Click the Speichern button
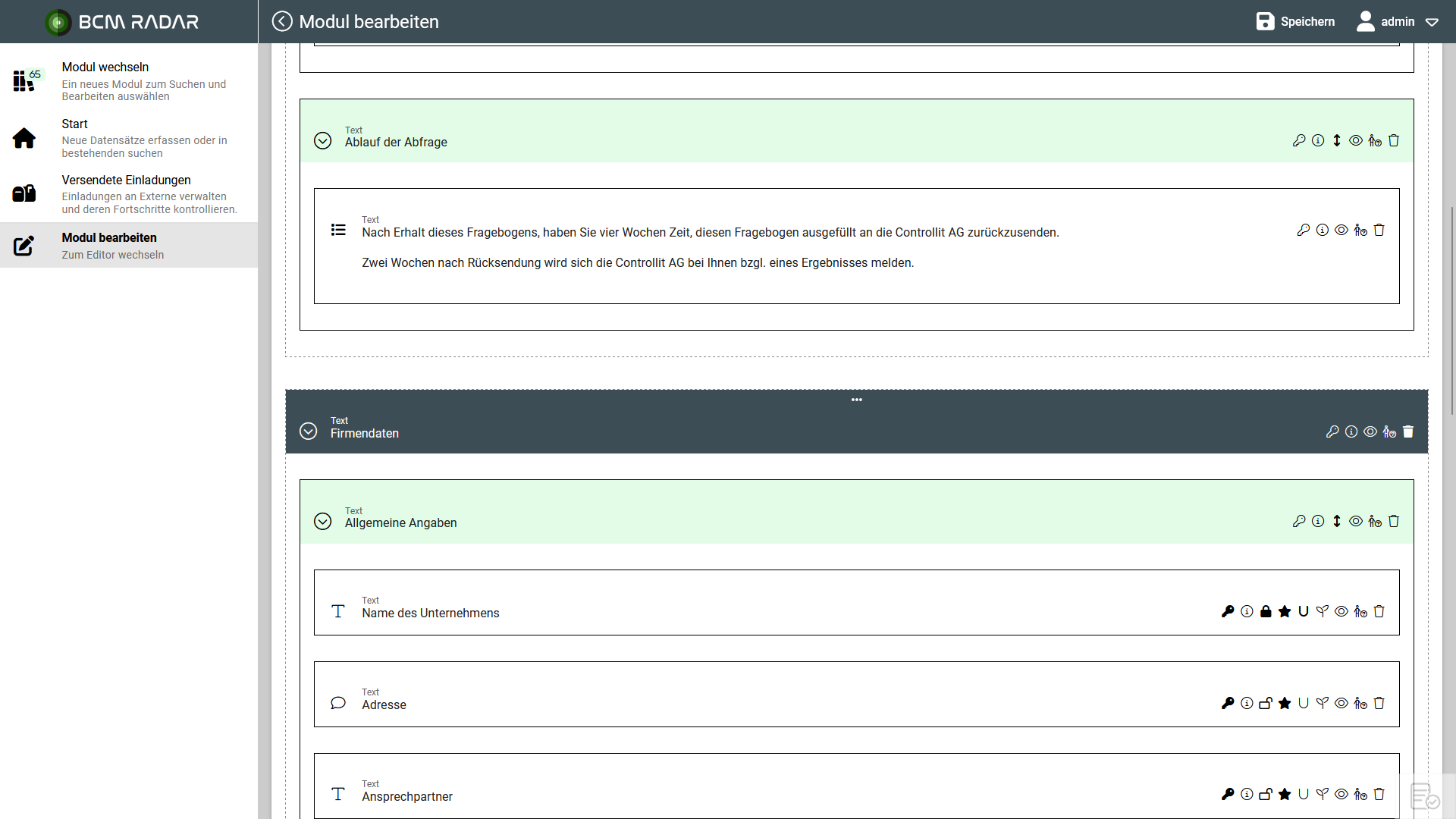Viewport: 1456px width, 819px height. [x=1295, y=21]
